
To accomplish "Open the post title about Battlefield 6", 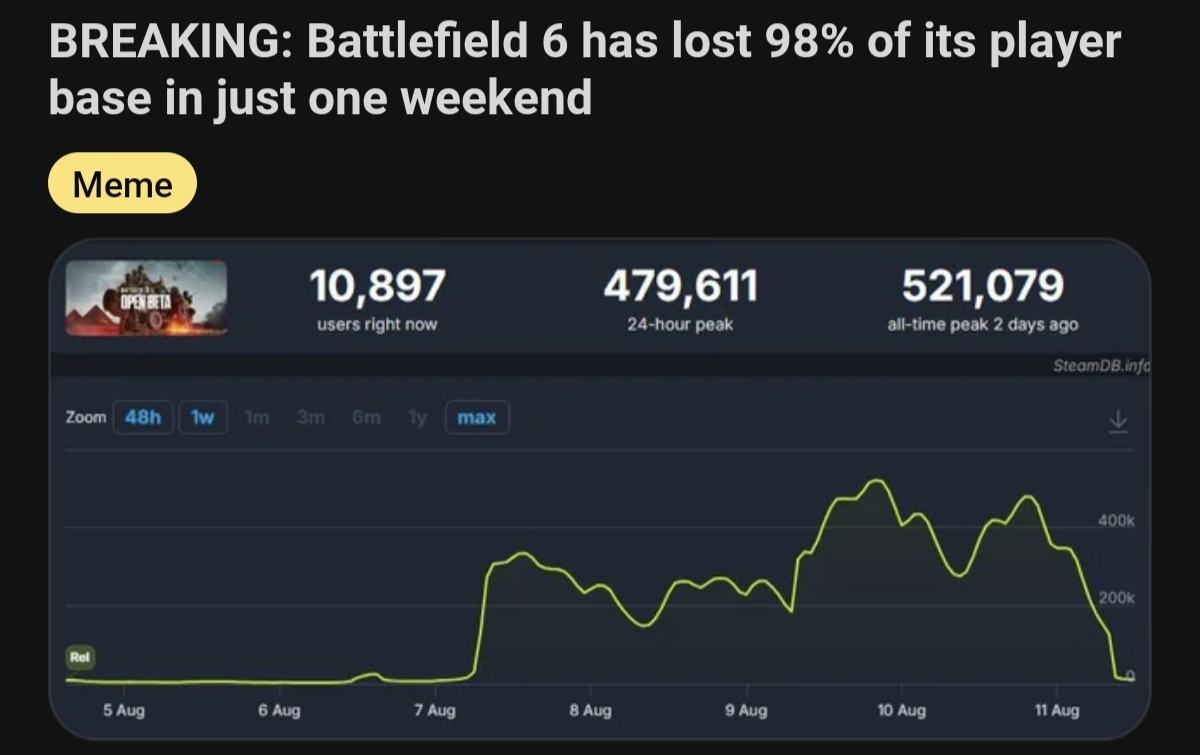I will click(584, 70).
